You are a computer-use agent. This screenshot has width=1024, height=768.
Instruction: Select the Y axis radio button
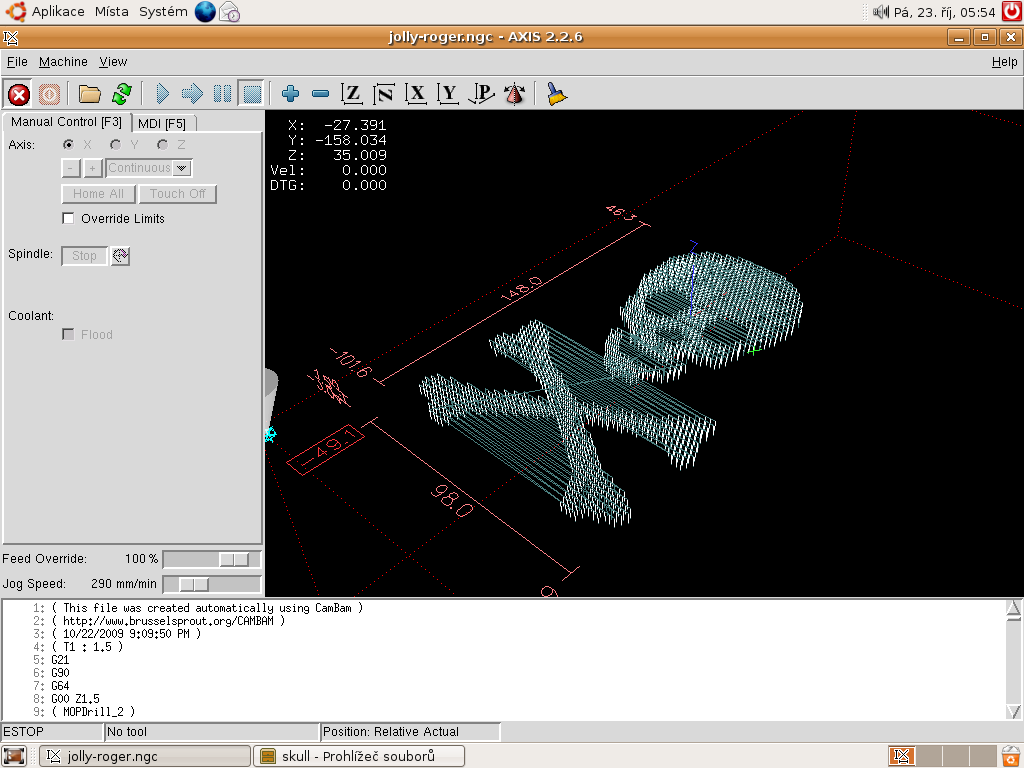(x=116, y=145)
